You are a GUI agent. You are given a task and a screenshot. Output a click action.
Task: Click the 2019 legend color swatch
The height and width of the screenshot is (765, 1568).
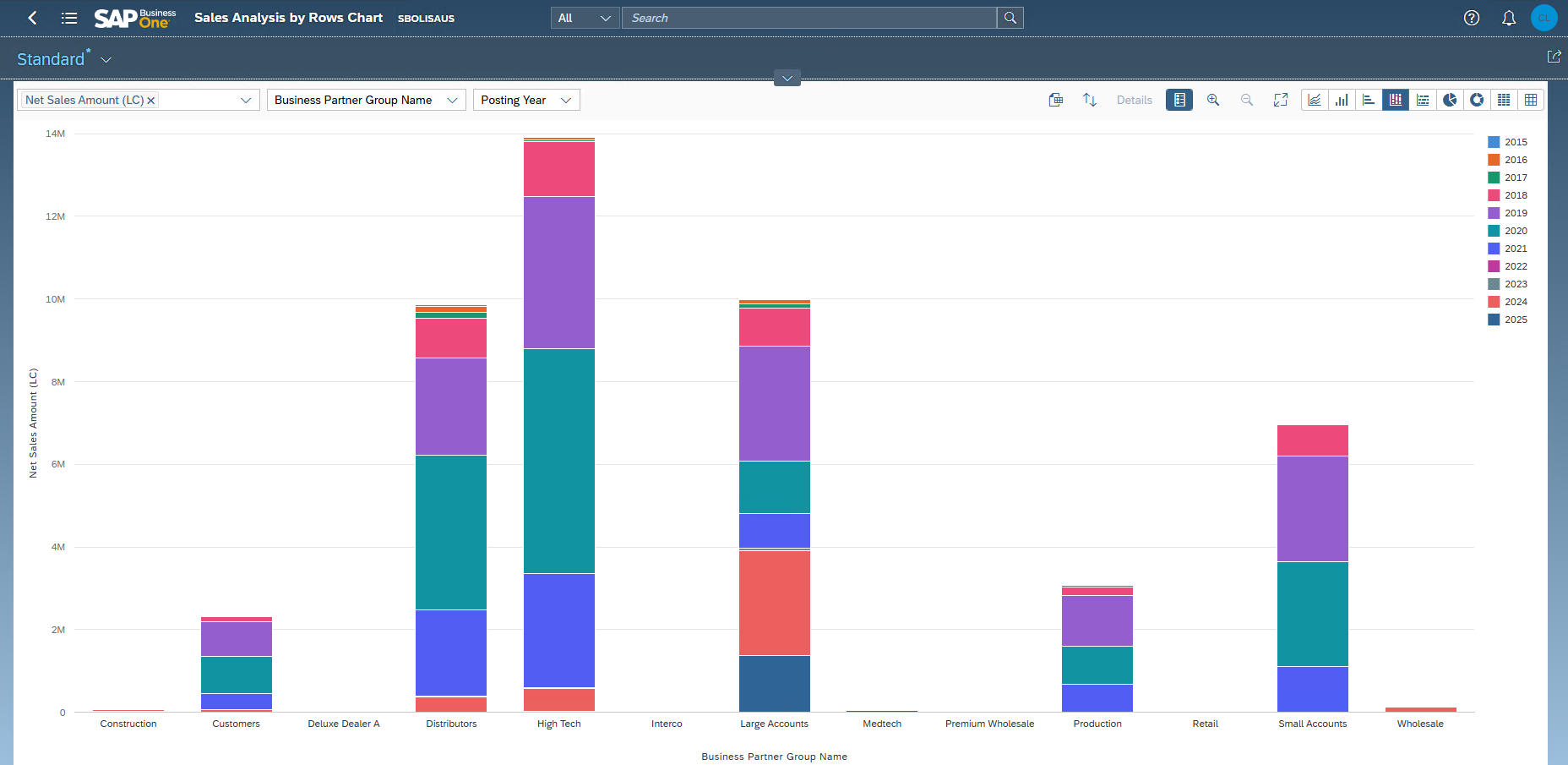tap(1494, 213)
